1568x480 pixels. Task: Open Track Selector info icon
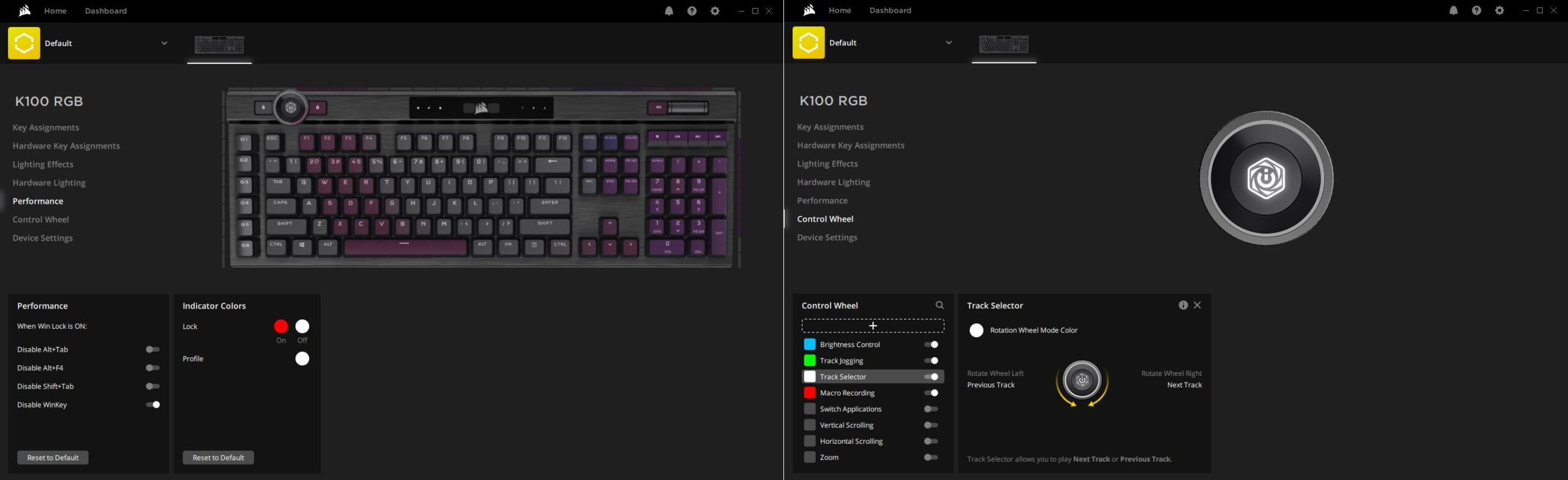tap(1183, 305)
